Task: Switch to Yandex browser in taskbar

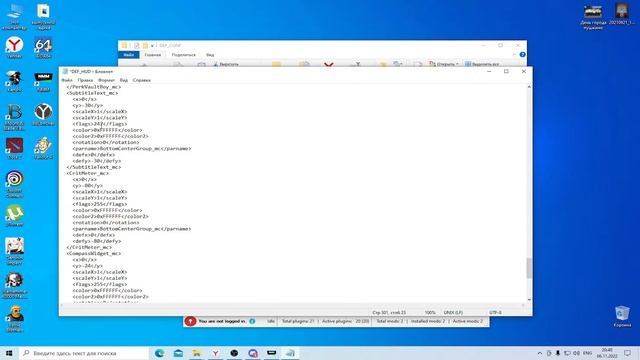Action: tap(216, 353)
